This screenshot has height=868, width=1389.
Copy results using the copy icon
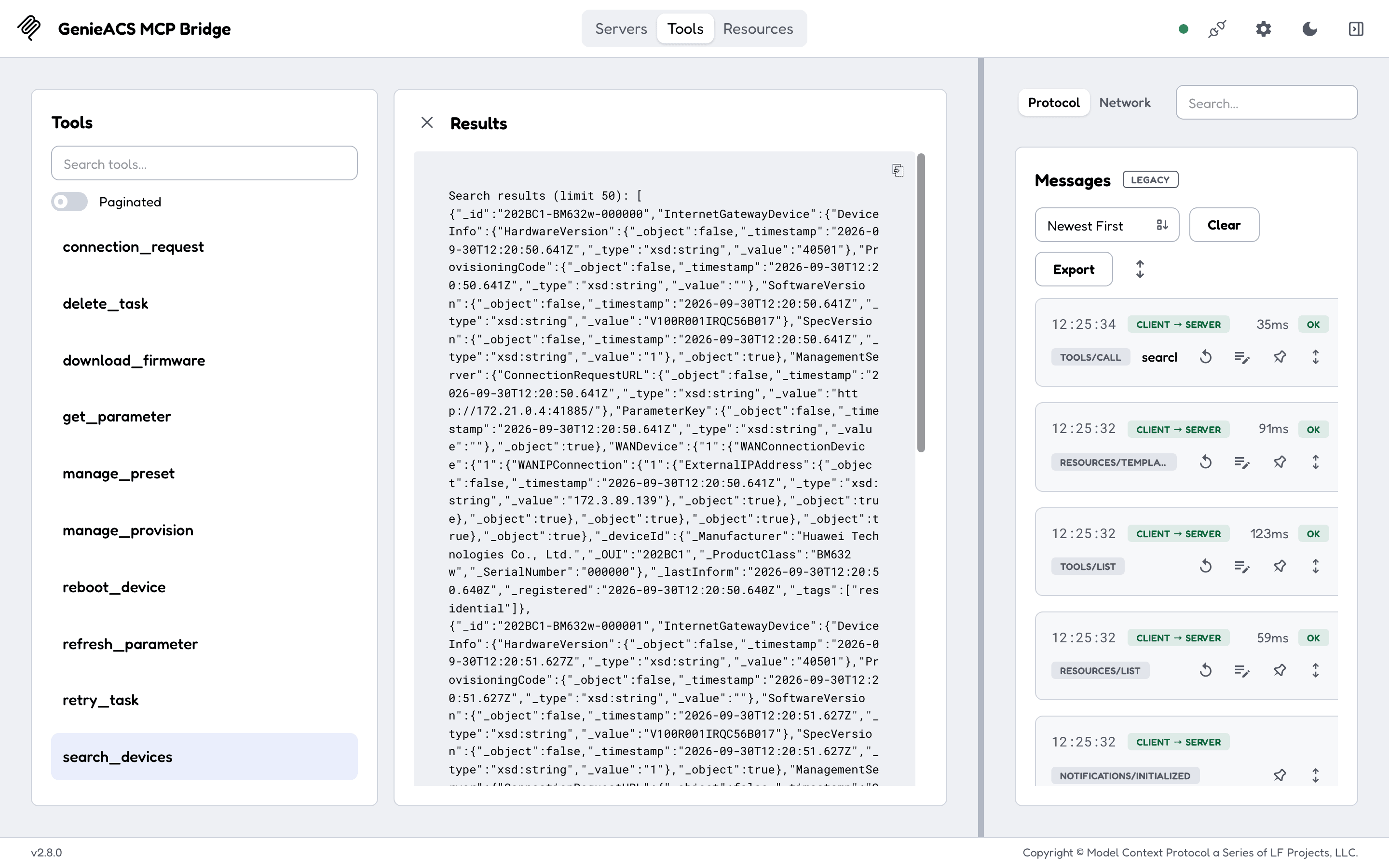point(898,170)
